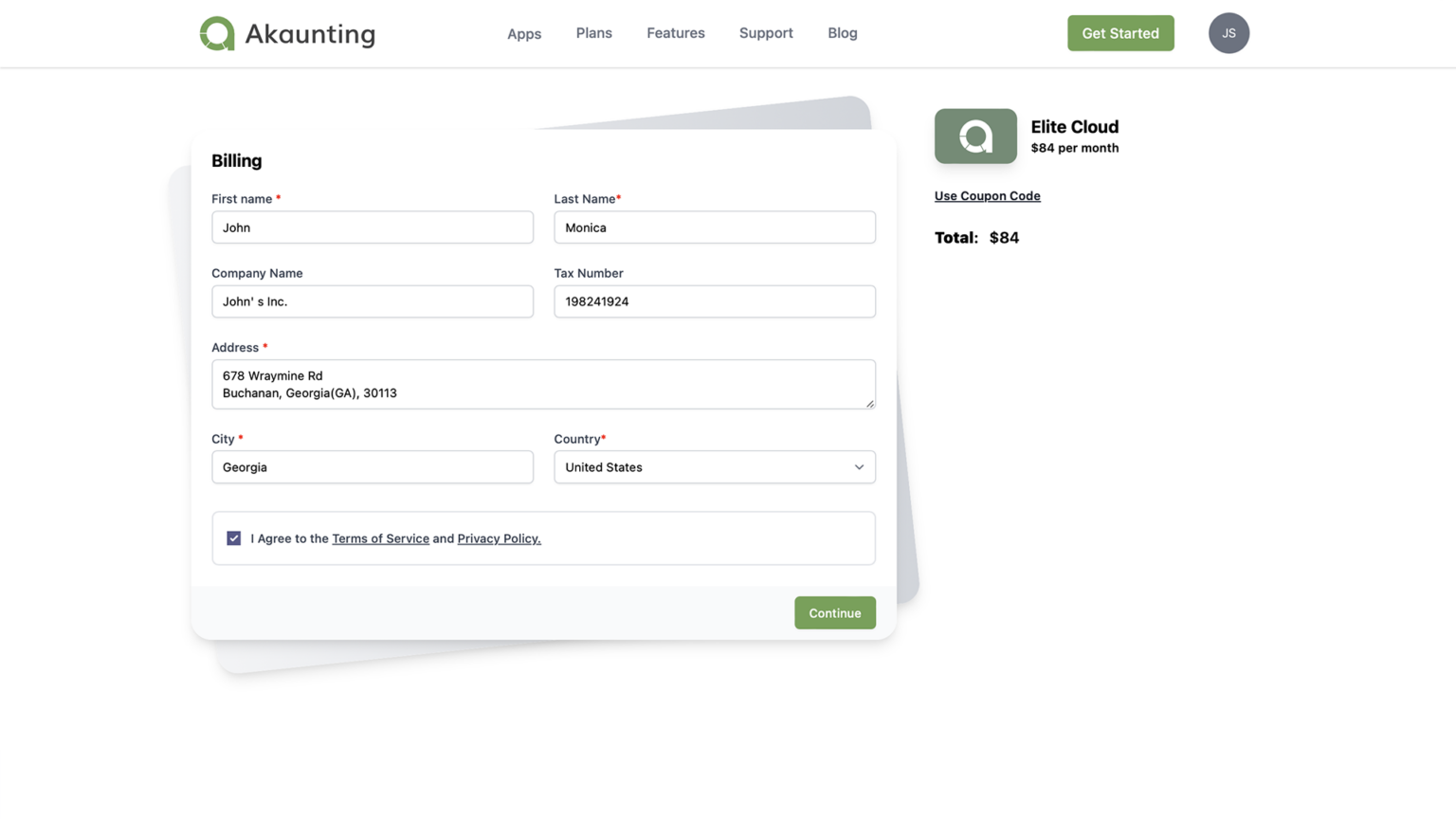Viewport: 1456px width, 819px height.
Task: Click the Elite Cloud plan logo
Action: point(975,136)
